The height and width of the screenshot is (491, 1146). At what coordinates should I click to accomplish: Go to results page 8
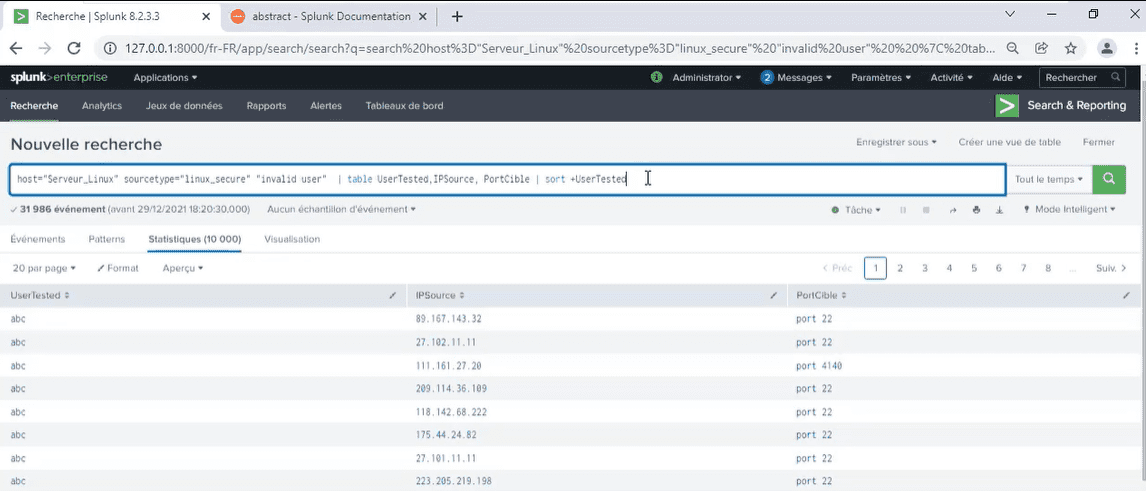click(x=1048, y=268)
